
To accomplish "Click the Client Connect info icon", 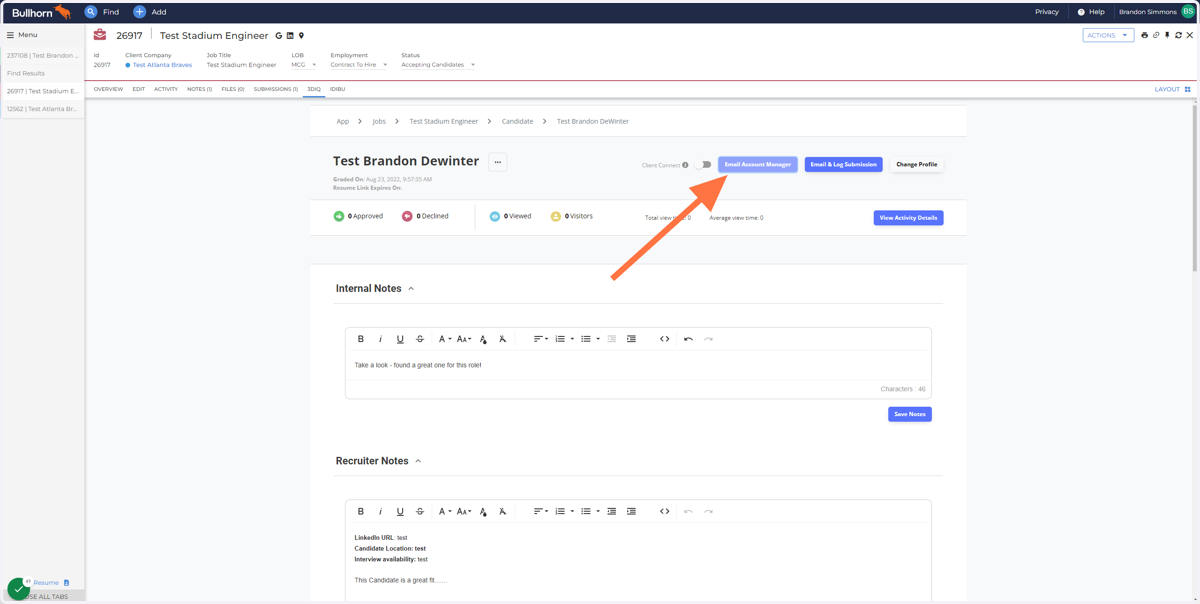I will click(685, 165).
